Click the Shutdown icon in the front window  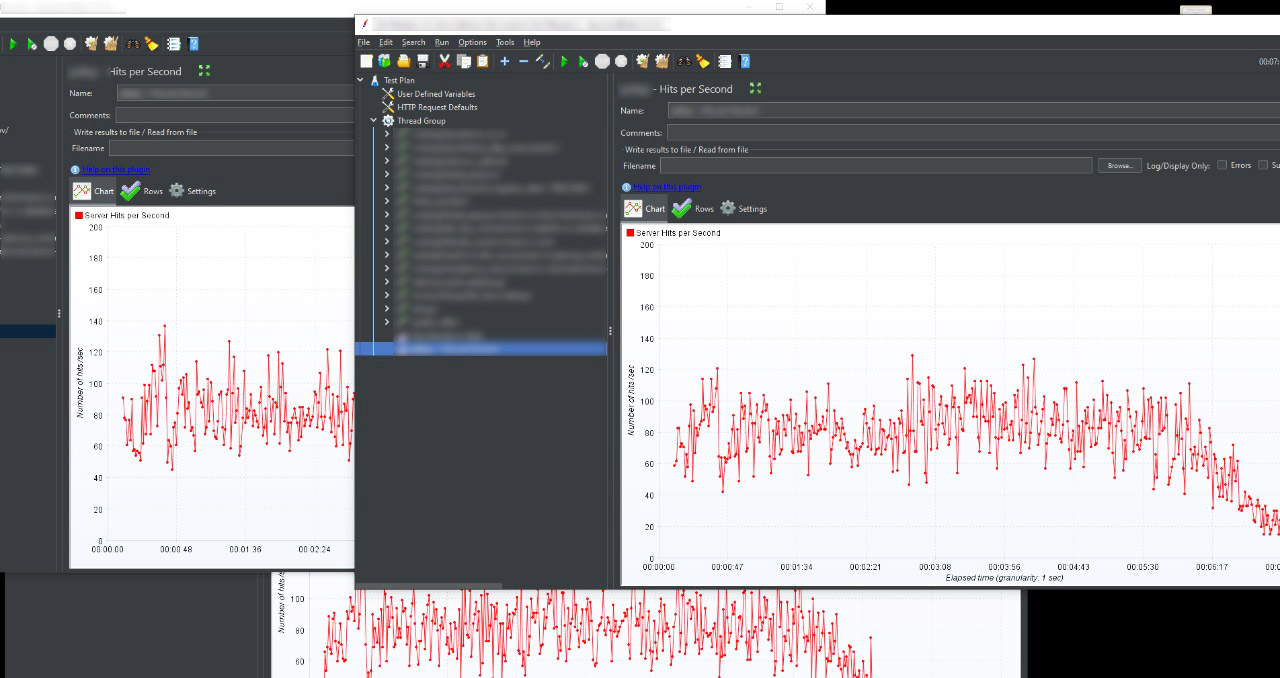pyautogui.click(x=621, y=61)
